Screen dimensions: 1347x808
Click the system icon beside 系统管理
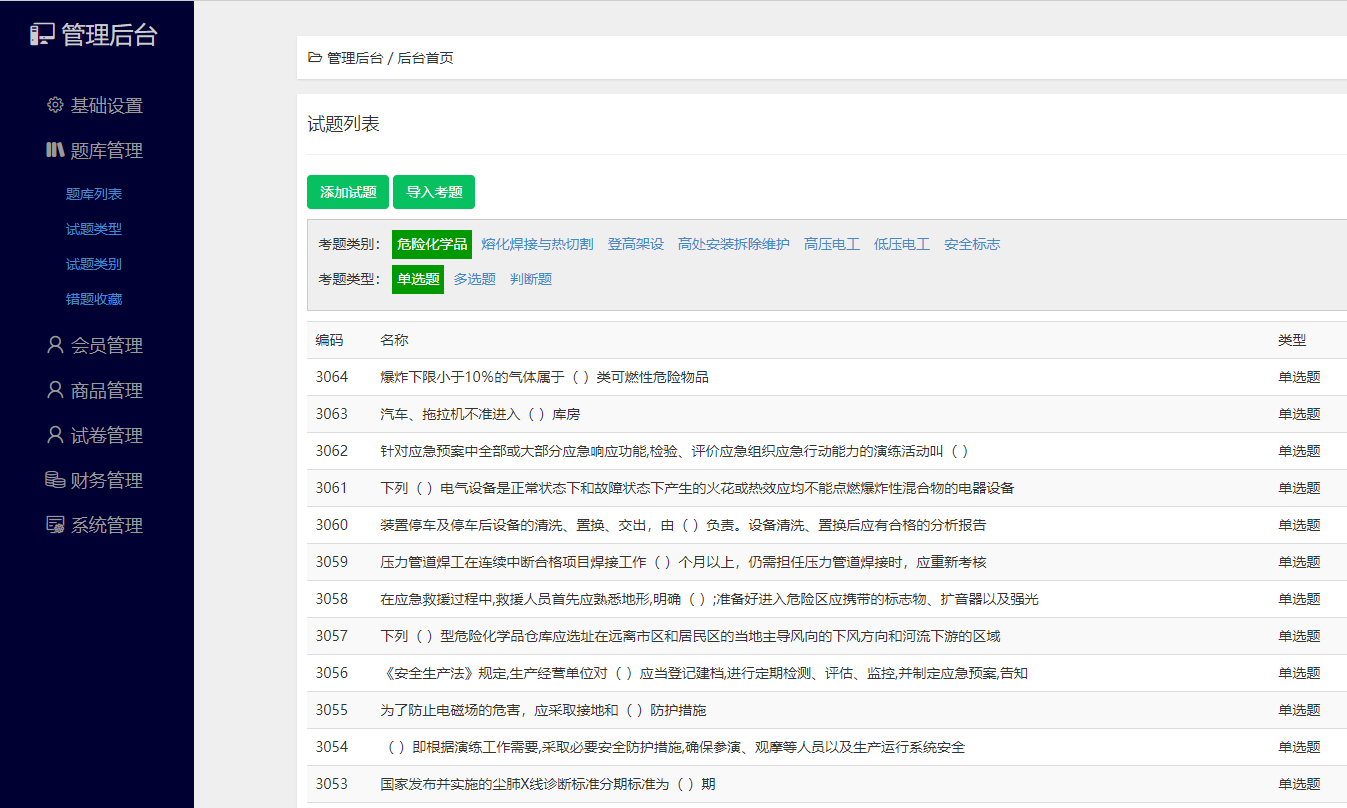[55, 525]
